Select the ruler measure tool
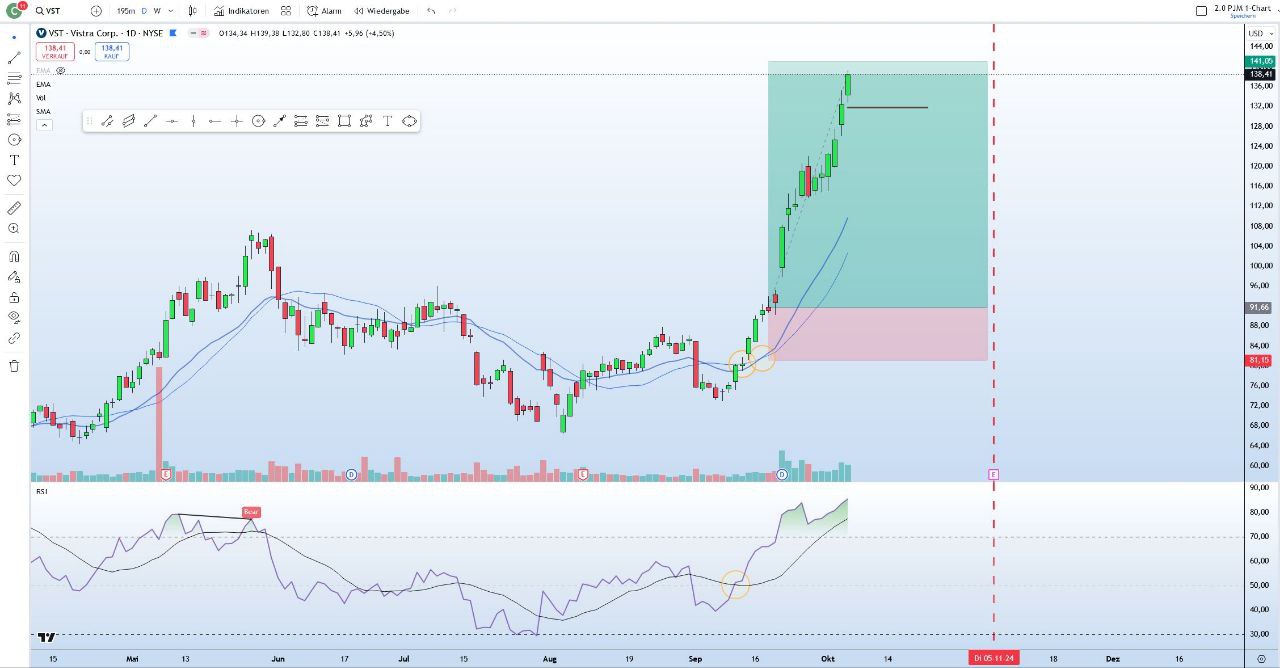 coord(14,208)
